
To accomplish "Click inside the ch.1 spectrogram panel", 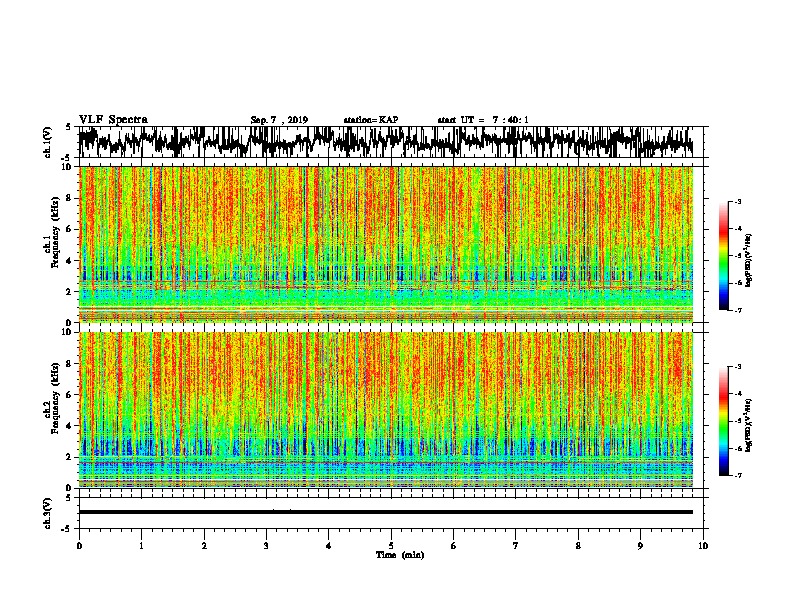I will pos(386,244).
